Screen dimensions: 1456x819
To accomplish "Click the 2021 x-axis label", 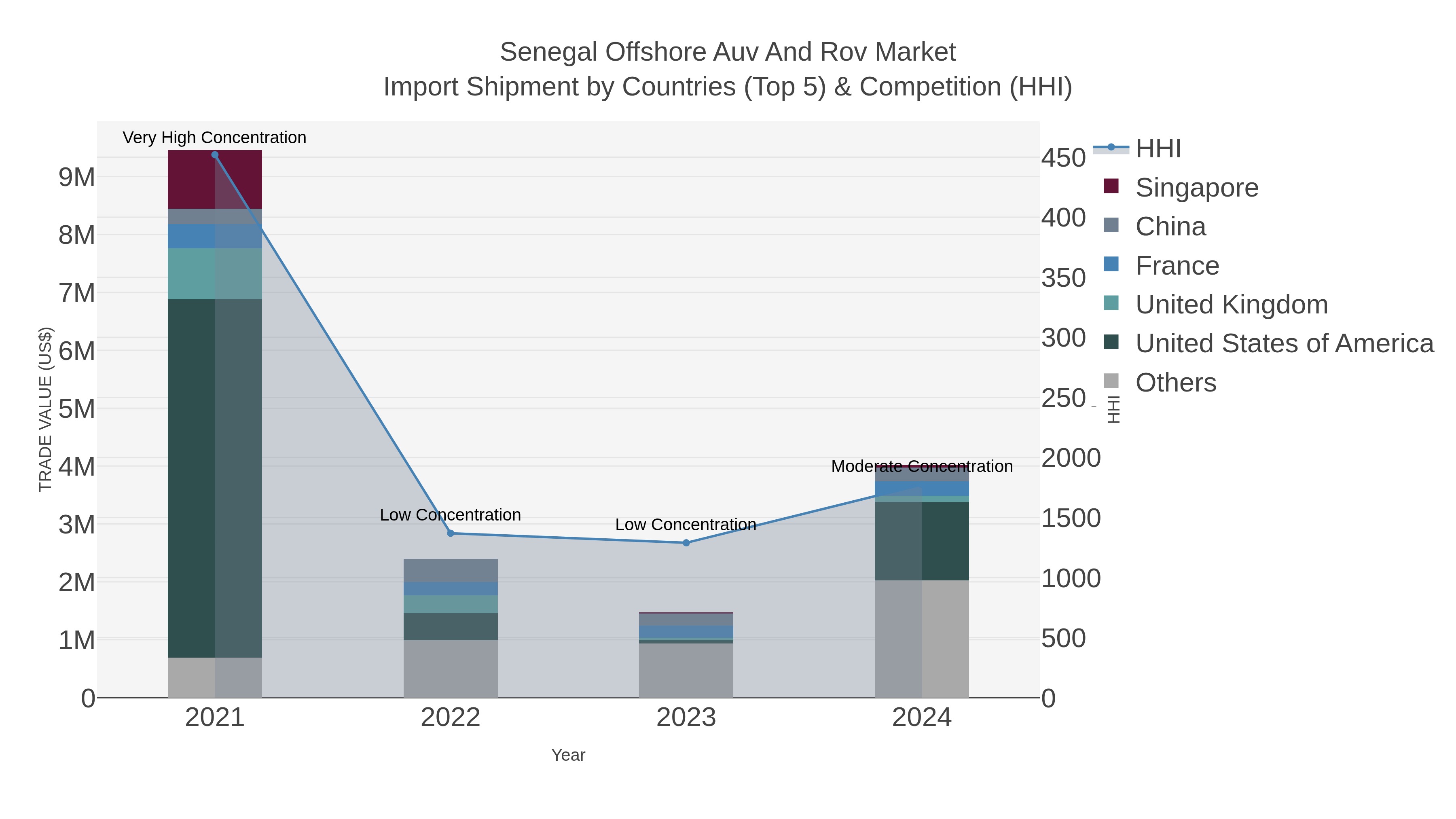I will 215,718.
